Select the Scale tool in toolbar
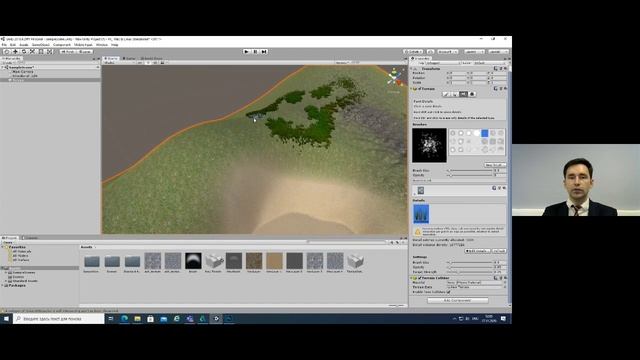Image resolution: width=640 pixels, height=360 pixels. (33, 52)
